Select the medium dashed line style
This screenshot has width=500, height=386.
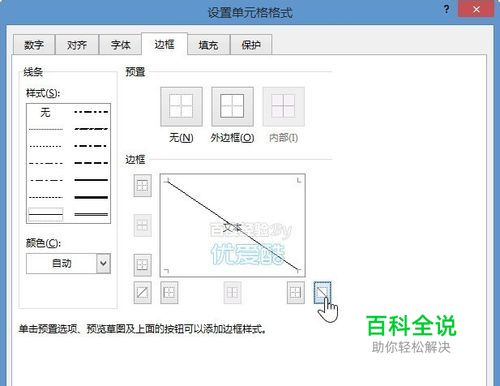(91, 163)
